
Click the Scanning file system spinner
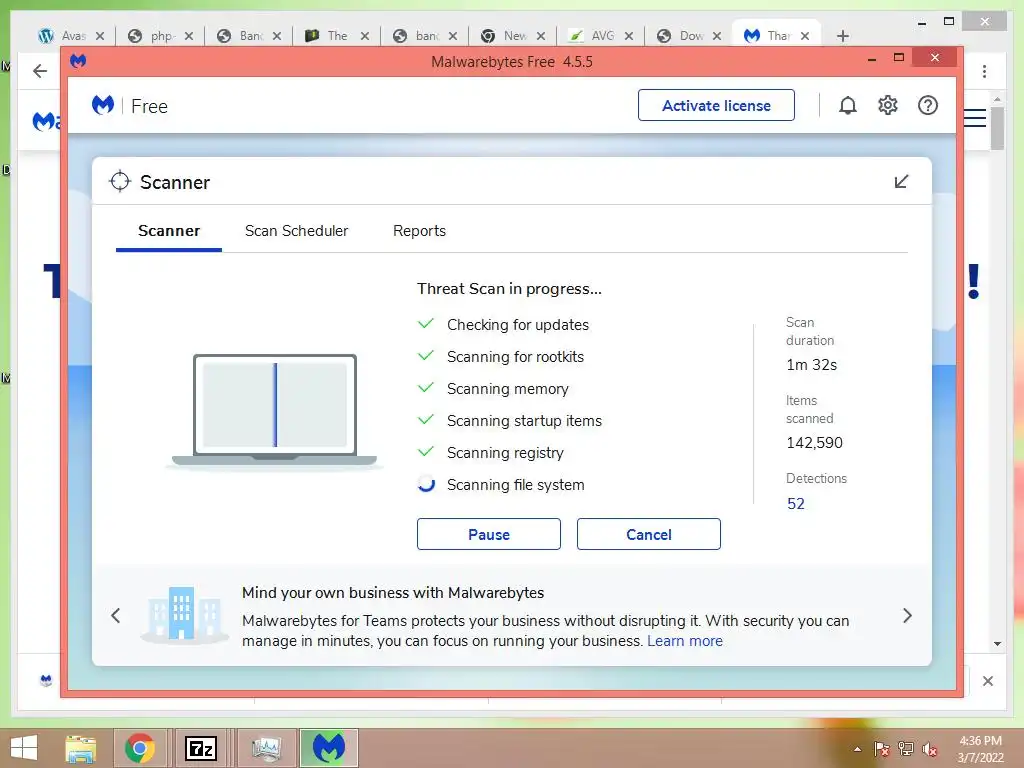[x=426, y=484]
